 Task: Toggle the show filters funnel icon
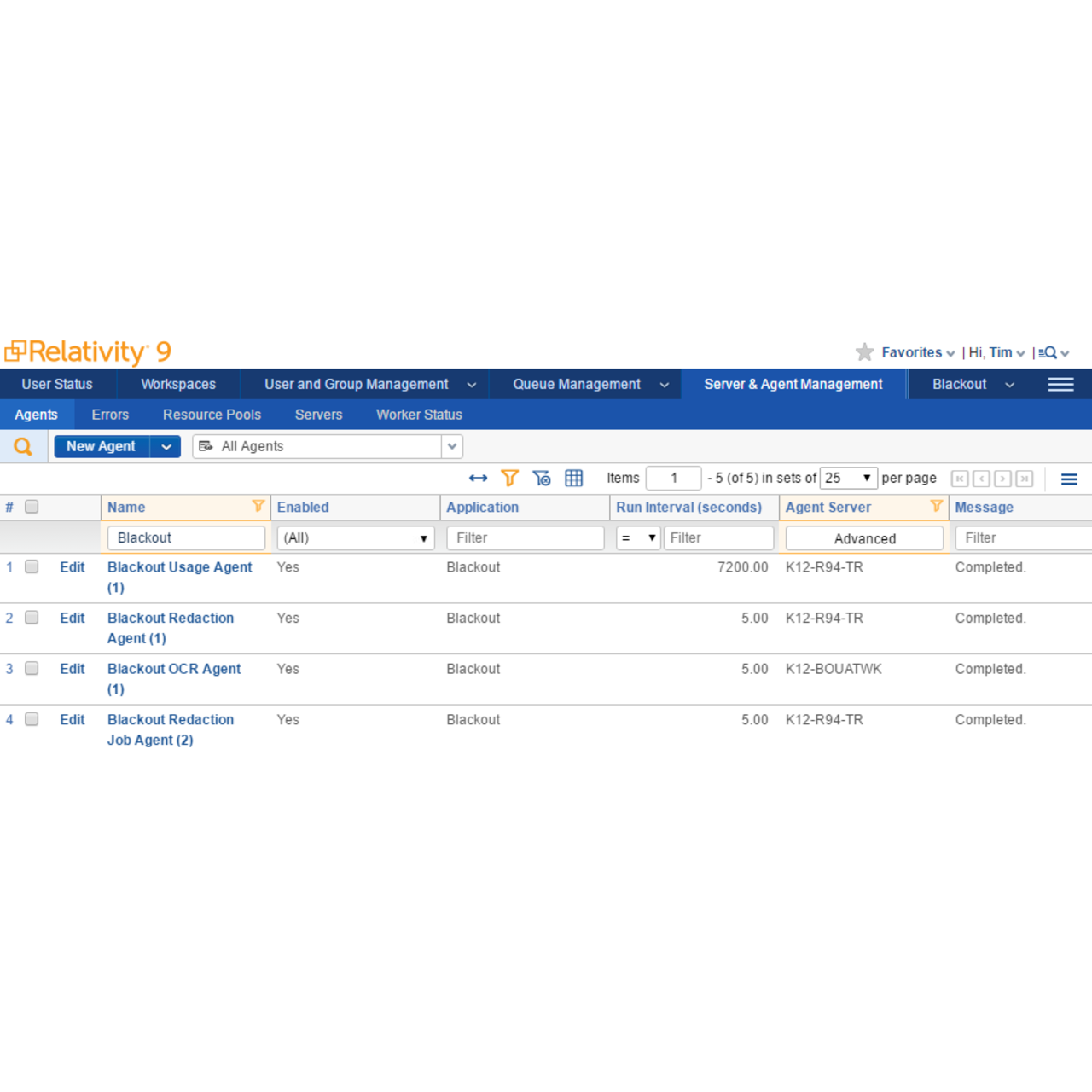click(x=509, y=478)
